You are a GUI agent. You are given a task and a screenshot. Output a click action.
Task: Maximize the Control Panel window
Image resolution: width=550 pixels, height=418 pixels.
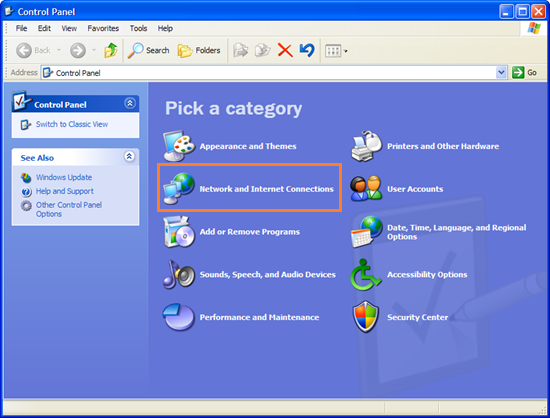[522, 12]
